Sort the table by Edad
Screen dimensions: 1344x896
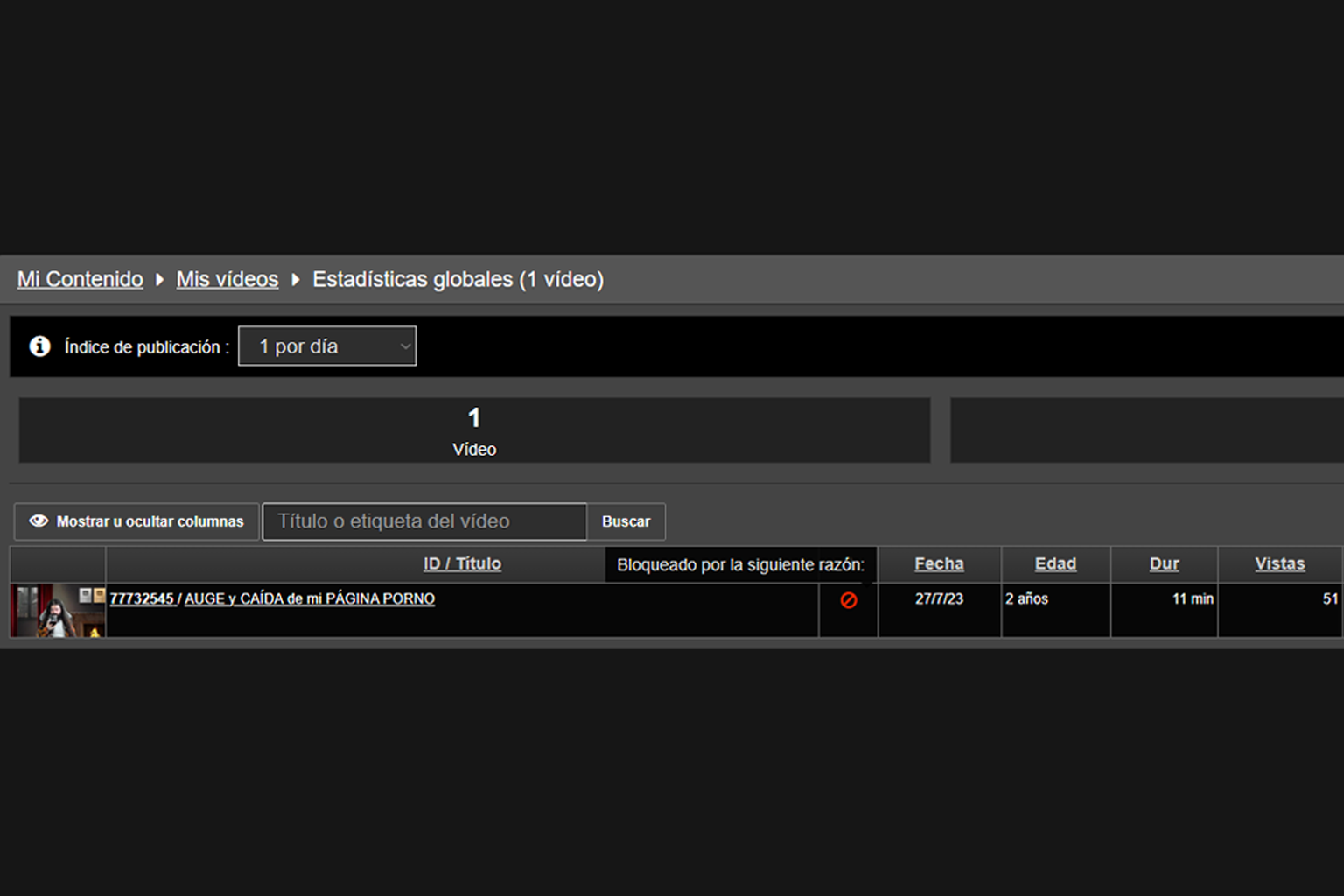(1055, 564)
